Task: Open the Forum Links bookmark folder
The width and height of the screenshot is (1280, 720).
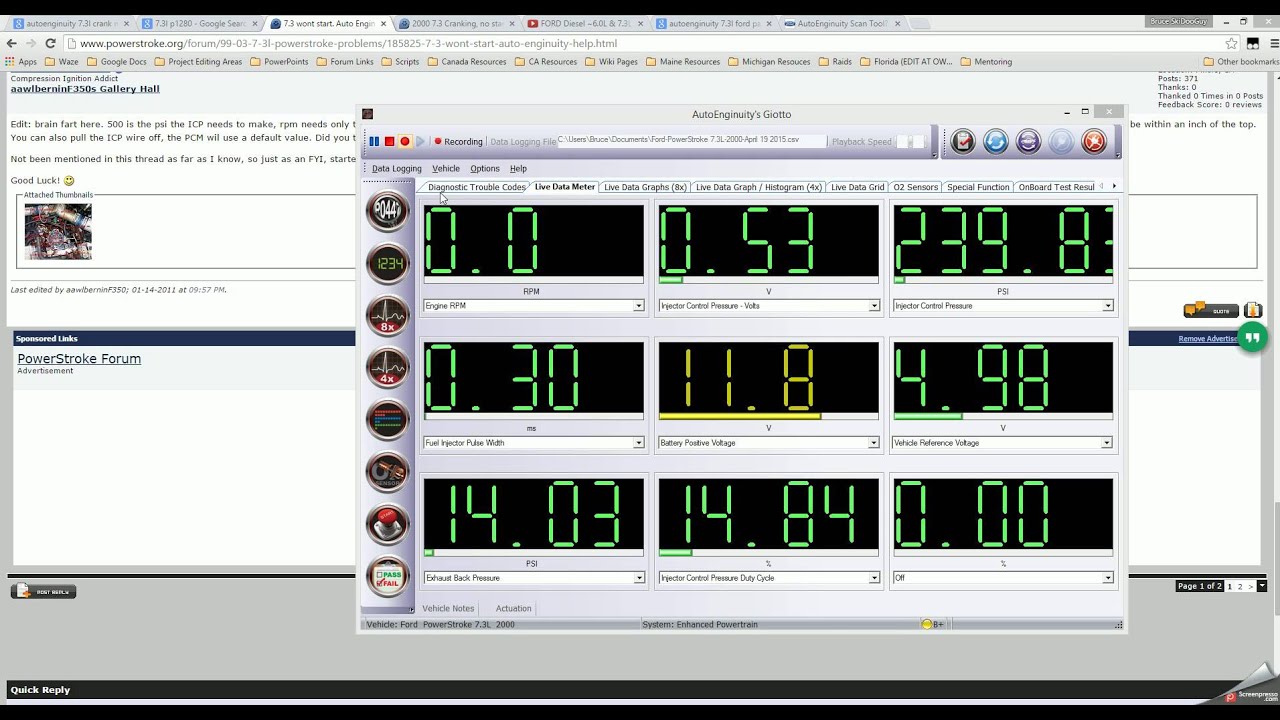Action: pos(345,62)
